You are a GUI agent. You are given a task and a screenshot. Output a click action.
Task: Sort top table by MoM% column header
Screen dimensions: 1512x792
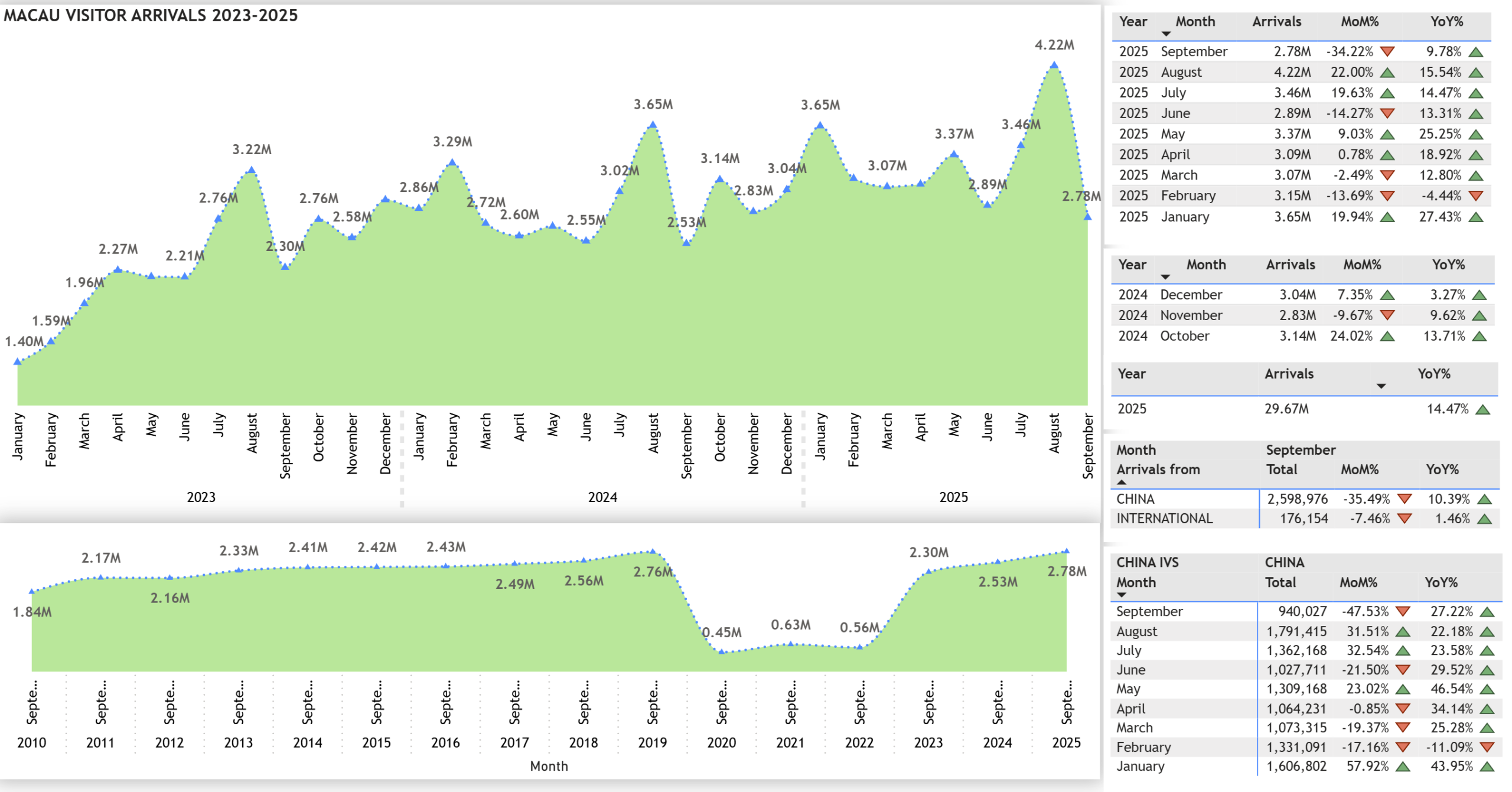coord(1359,22)
